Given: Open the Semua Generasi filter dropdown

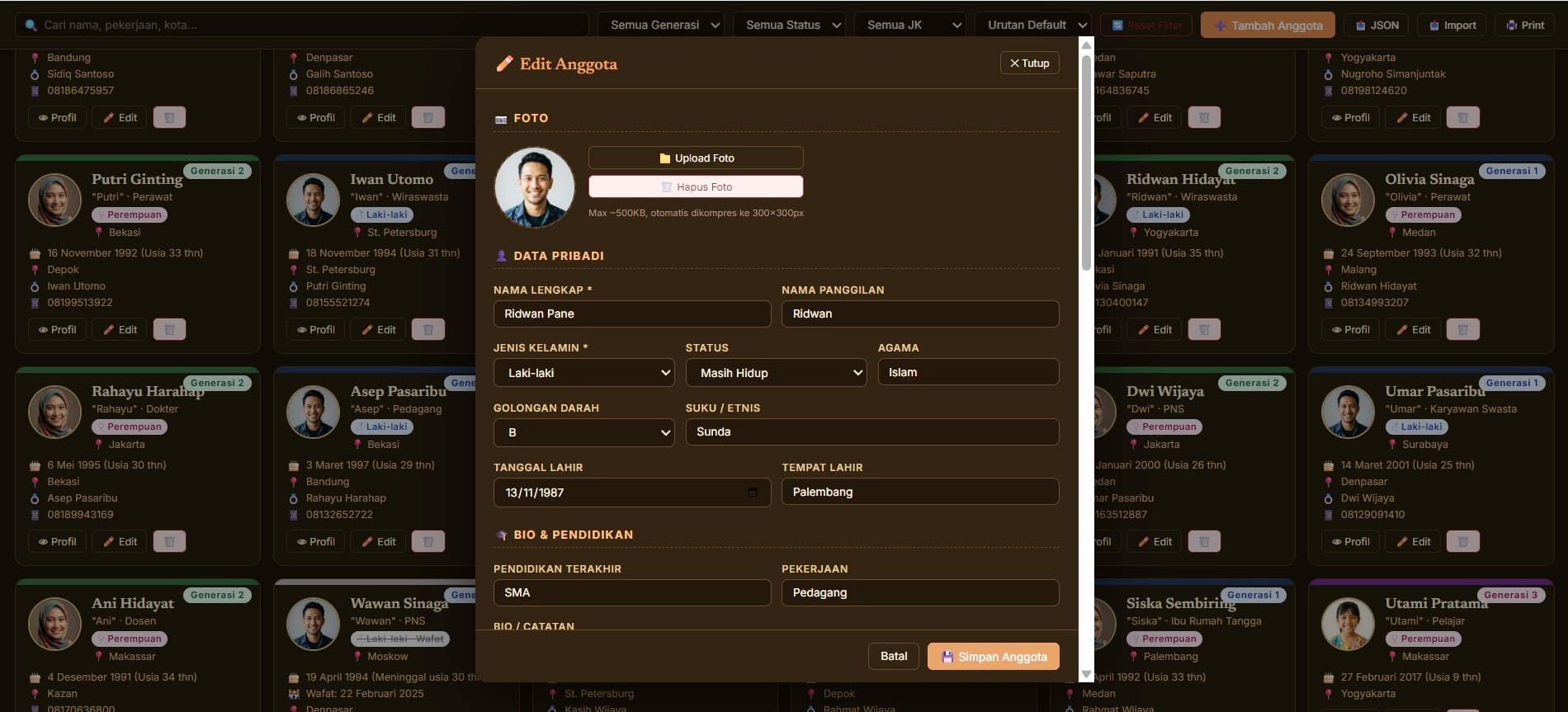Looking at the screenshot, I should [x=660, y=25].
